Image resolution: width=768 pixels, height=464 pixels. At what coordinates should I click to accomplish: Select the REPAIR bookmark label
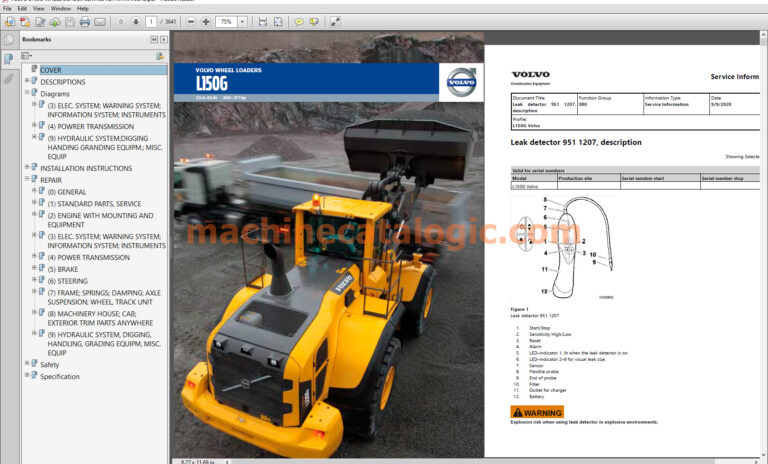tap(51, 180)
